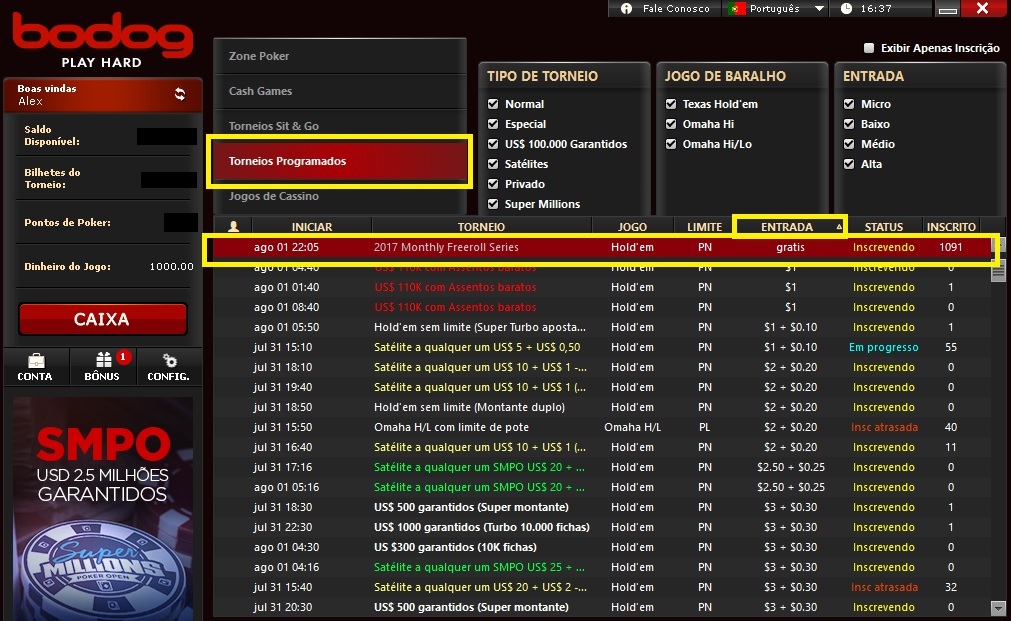The width and height of the screenshot is (1011, 621).
Task: Select SMPO US$ 25 satellite row
Action: pos(602,567)
